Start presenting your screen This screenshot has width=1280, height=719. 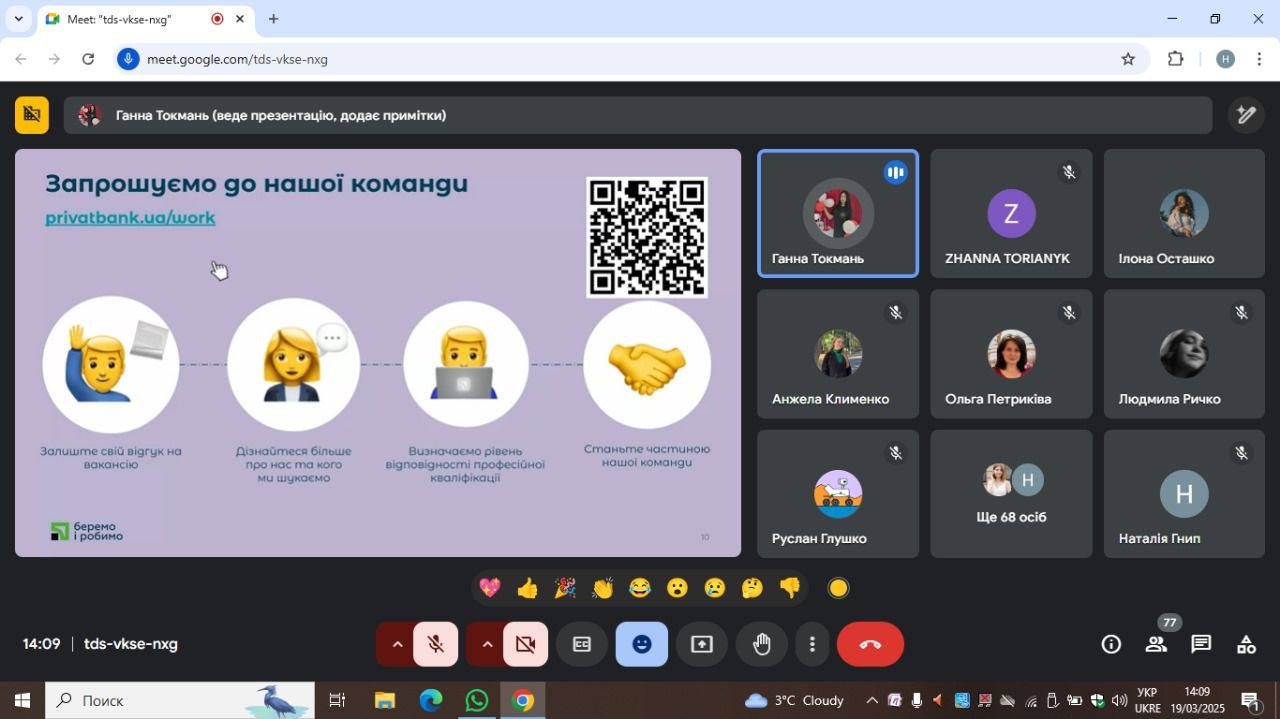coord(702,645)
